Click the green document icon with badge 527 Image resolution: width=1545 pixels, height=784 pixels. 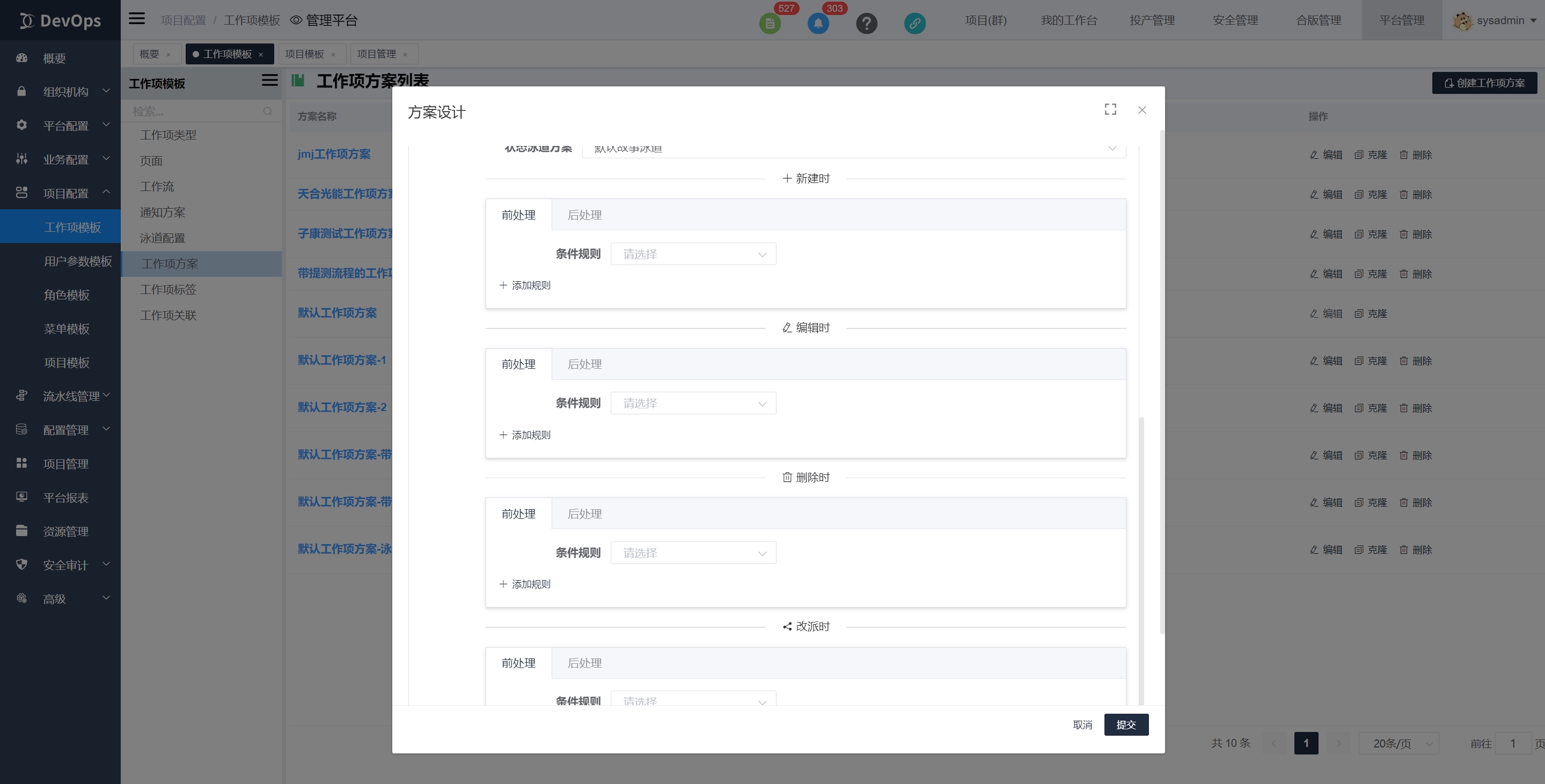click(770, 23)
